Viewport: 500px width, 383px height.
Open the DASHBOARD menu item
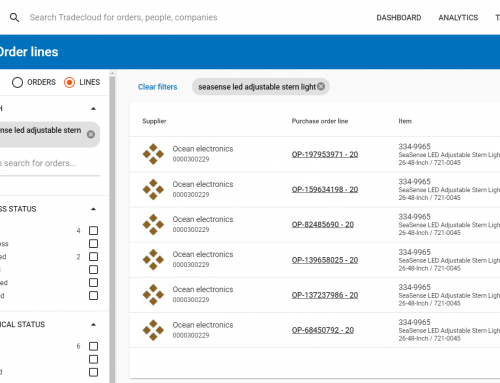399,18
